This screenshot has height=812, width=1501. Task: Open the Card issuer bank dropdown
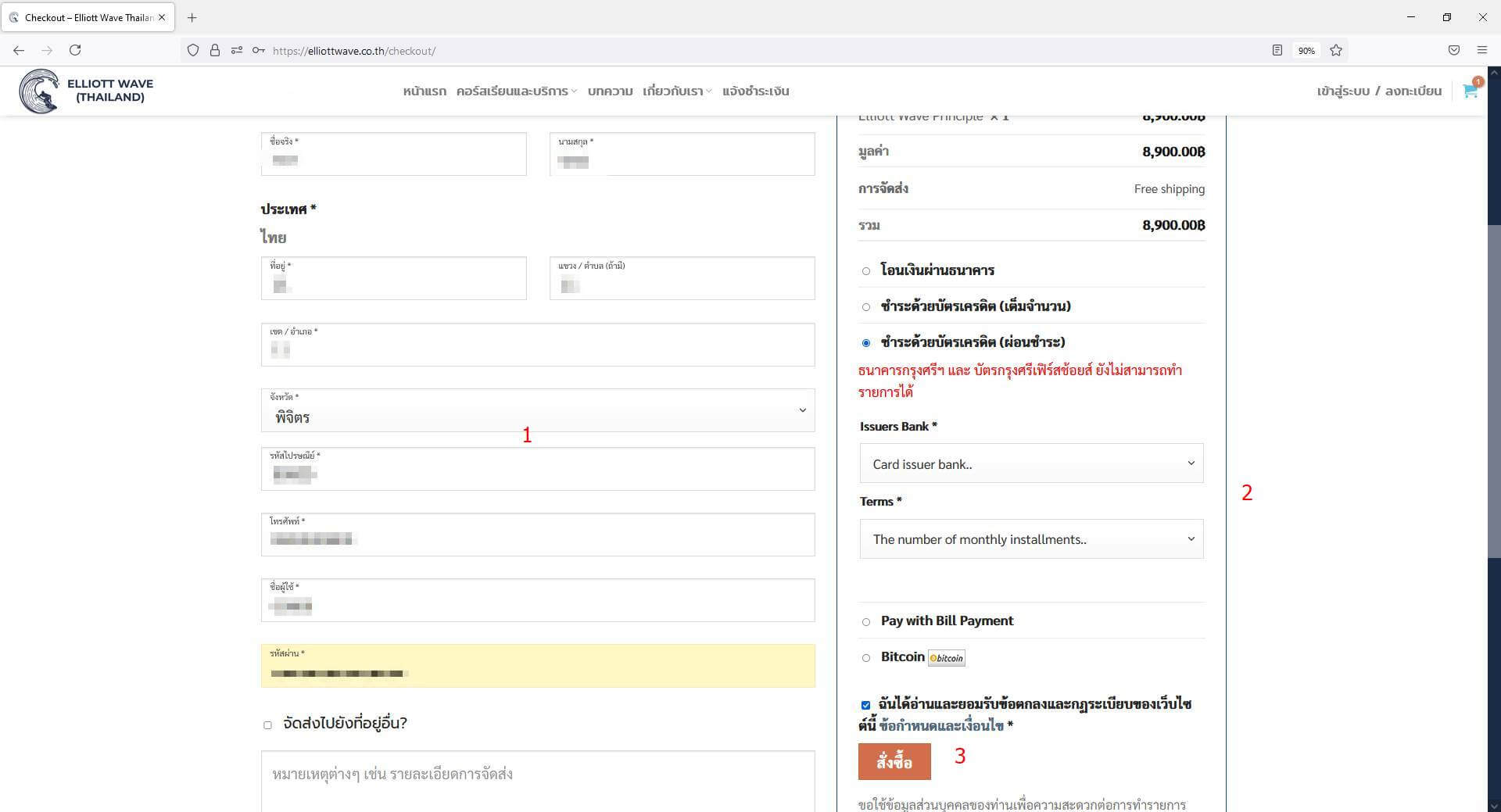pos(1030,464)
